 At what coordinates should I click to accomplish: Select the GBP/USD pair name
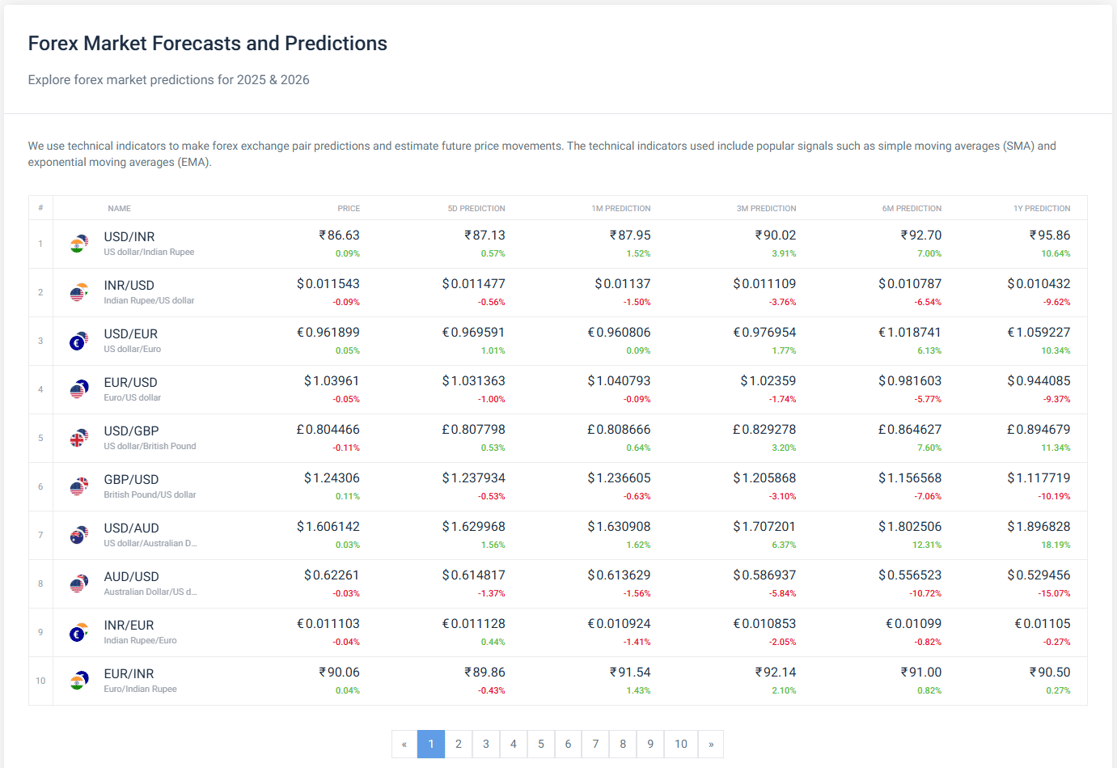click(x=130, y=480)
